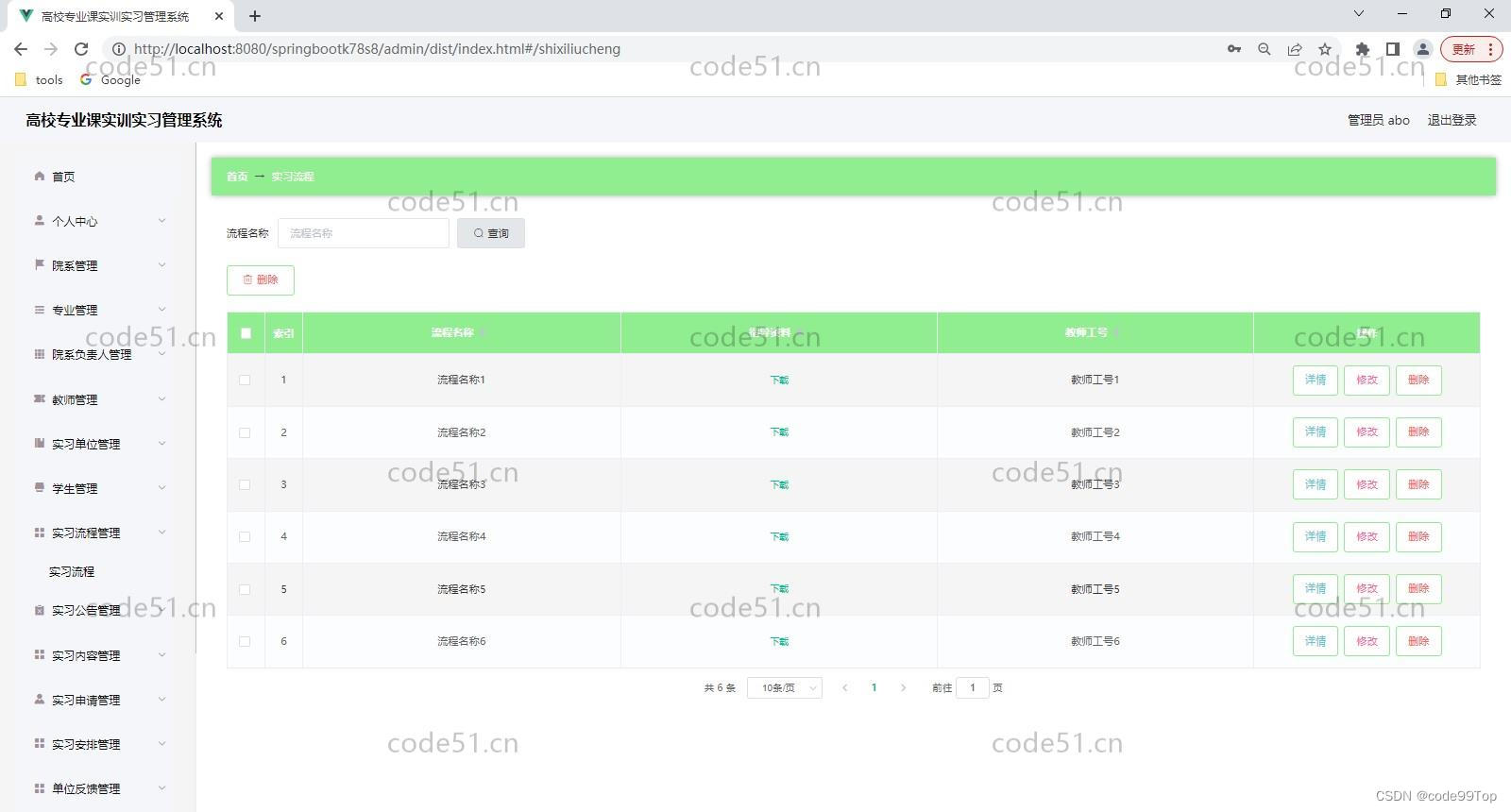Screen dimensions: 1511x812
Task: Check the checkbox for row 流程名称4
Action: click(x=245, y=536)
